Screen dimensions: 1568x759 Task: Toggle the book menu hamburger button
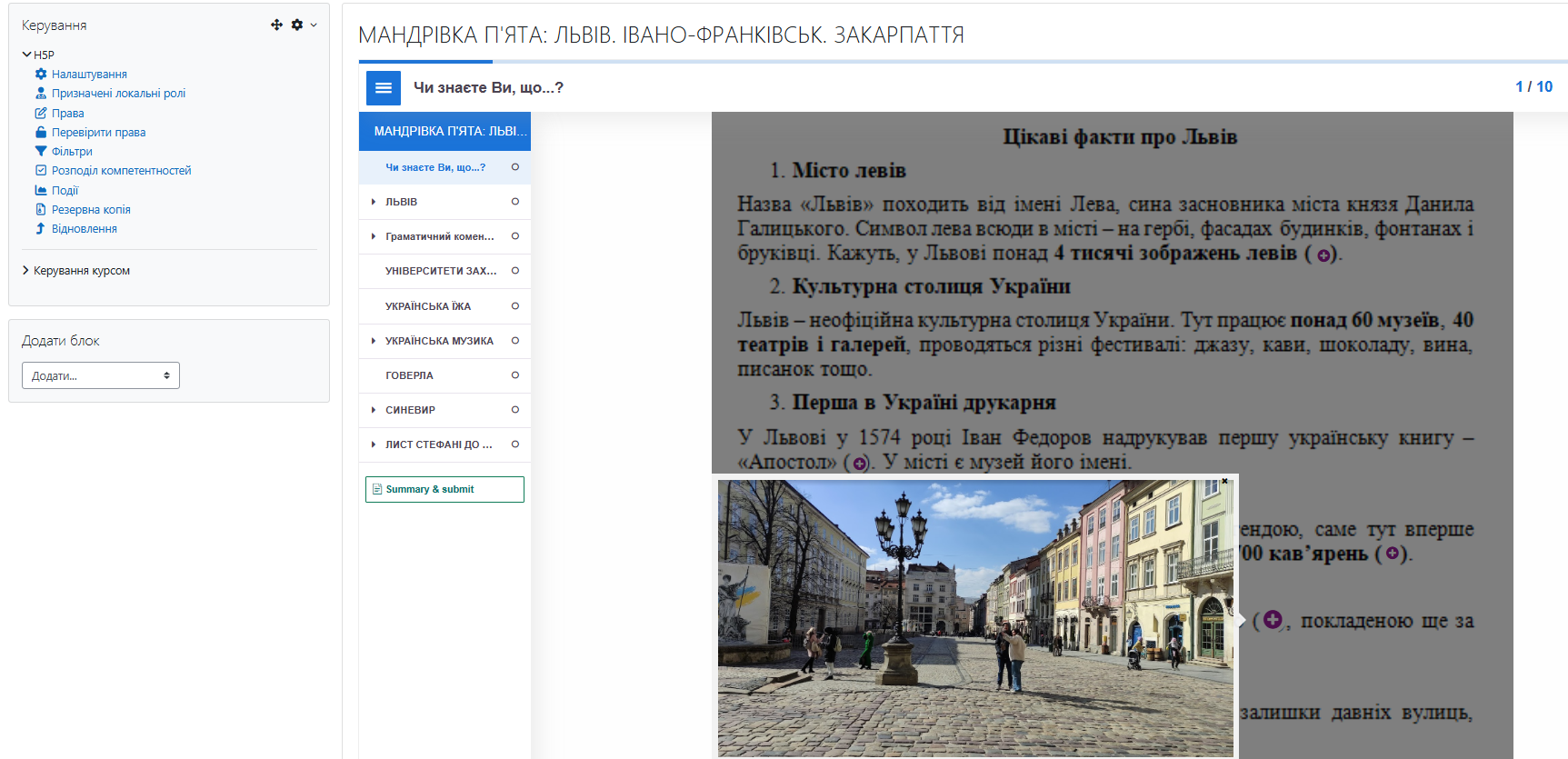click(384, 88)
